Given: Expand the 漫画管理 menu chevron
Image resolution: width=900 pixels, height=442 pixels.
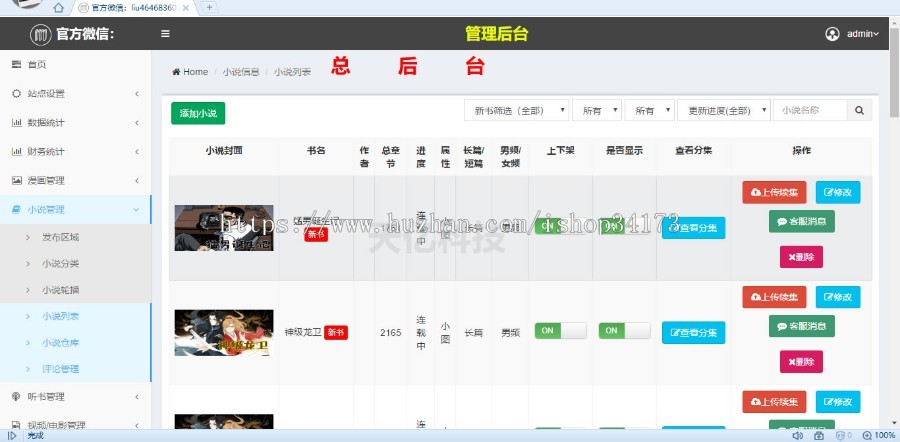Looking at the screenshot, I should tap(137, 180).
